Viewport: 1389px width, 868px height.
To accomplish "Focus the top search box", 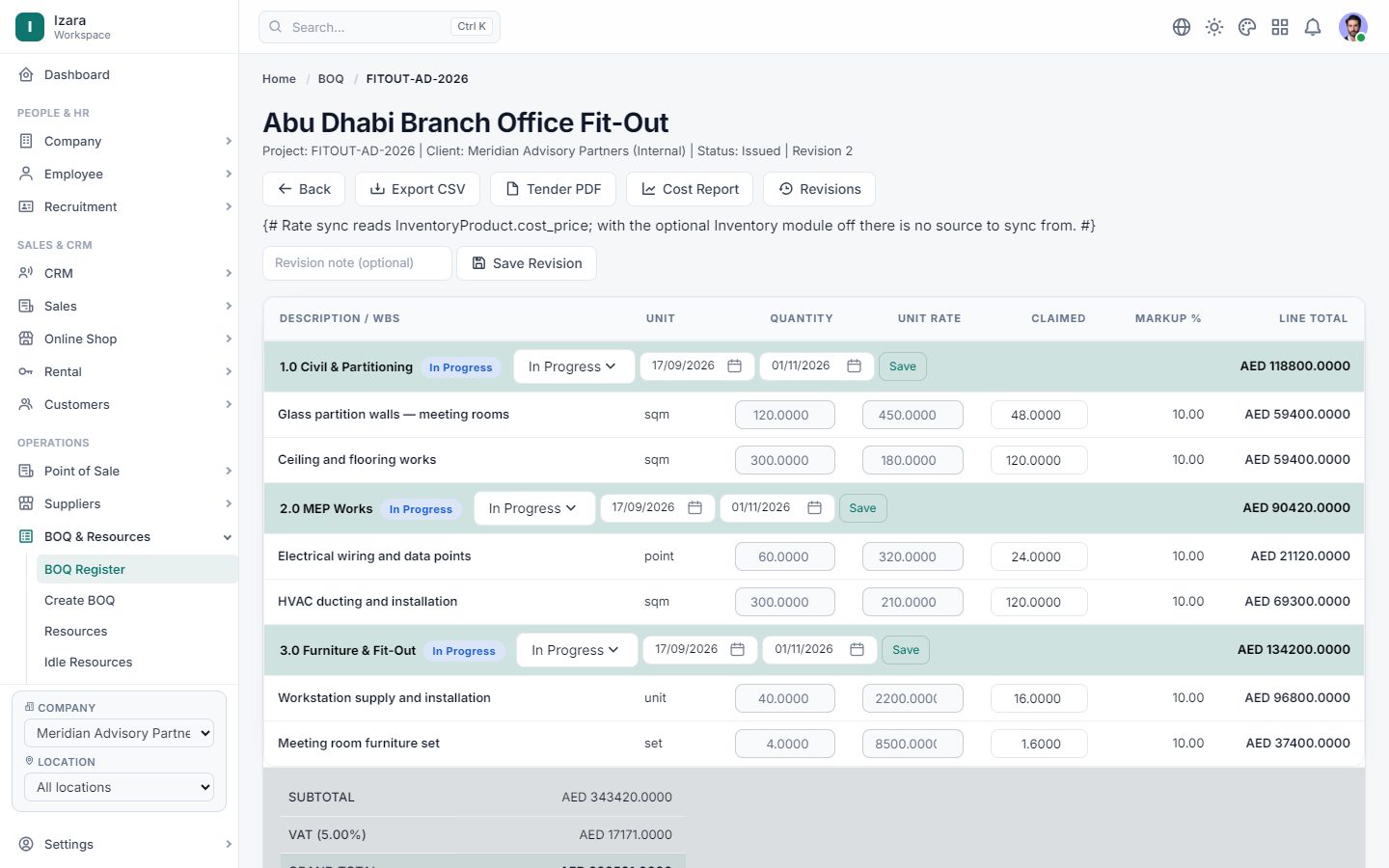I will pyautogui.click(x=379, y=27).
